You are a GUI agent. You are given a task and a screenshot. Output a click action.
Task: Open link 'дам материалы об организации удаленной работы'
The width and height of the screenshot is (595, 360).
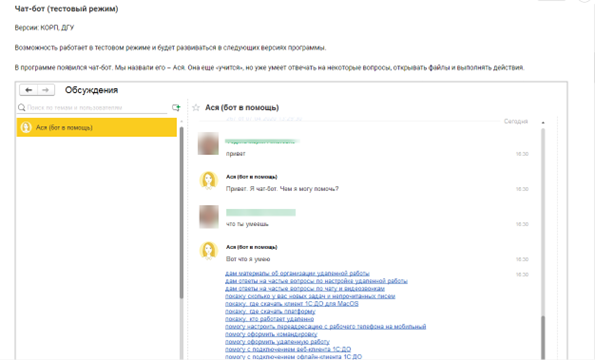pos(297,273)
